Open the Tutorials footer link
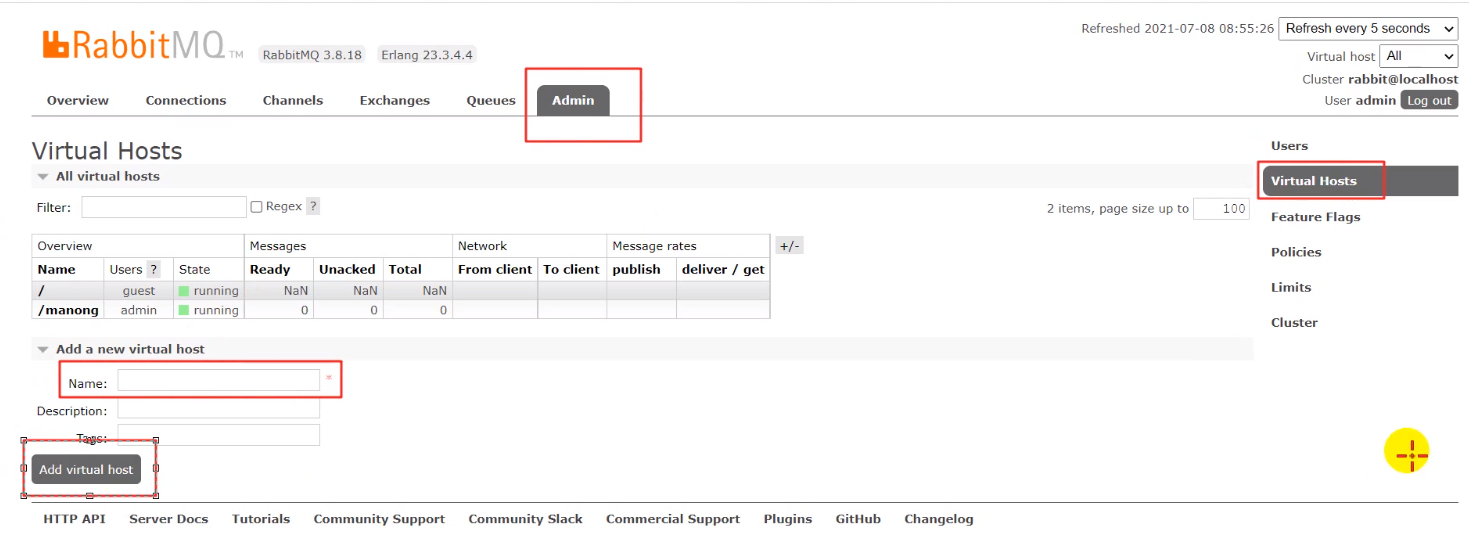Image resolution: width=1469 pixels, height=552 pixels. (x=261, y=519)
